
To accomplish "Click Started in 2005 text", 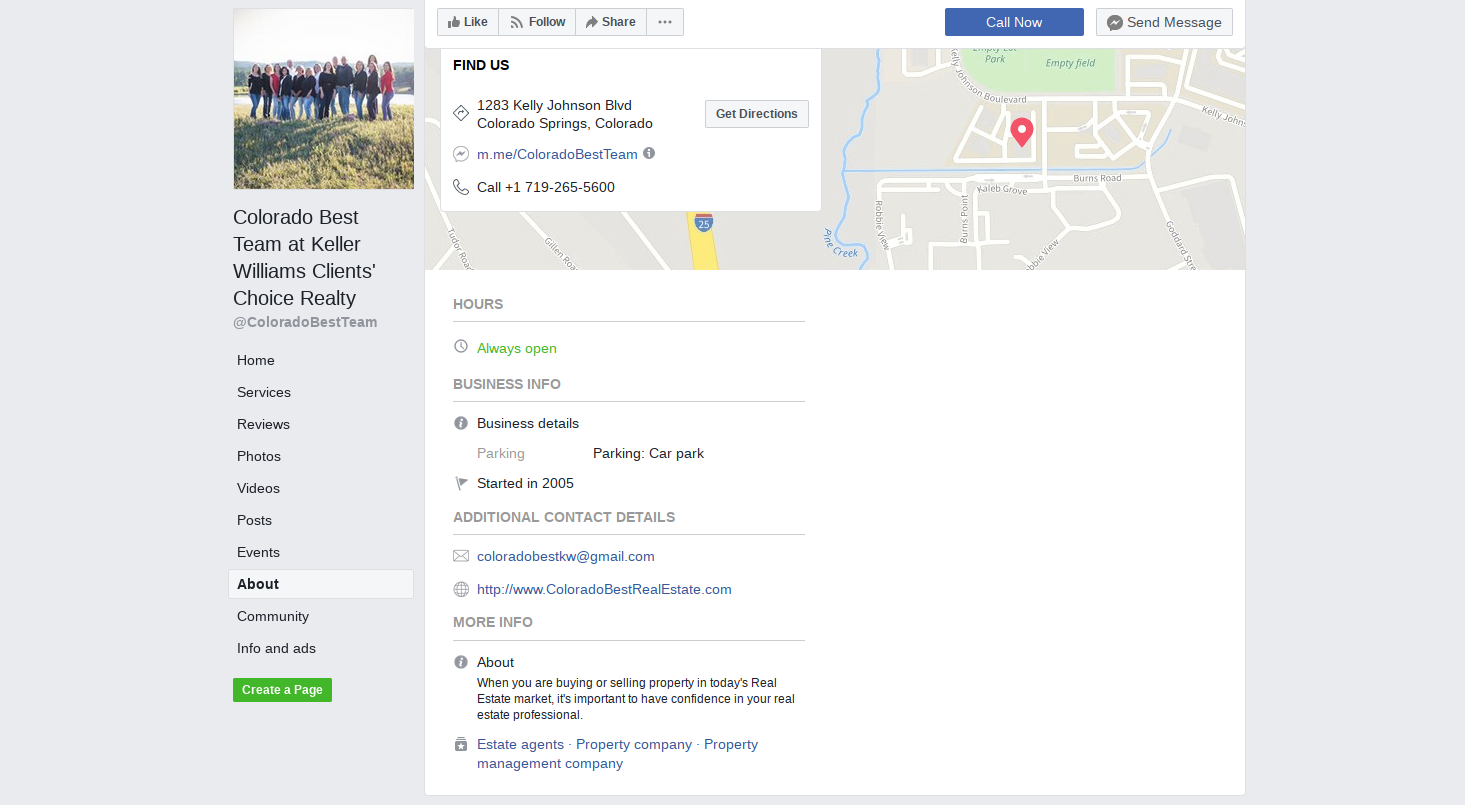I will tap(525, 483).
